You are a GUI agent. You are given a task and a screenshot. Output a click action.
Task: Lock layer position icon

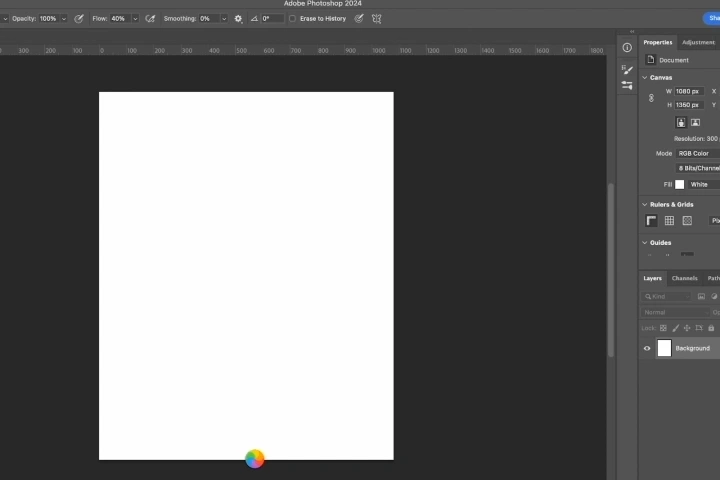(x=687, y=328)
